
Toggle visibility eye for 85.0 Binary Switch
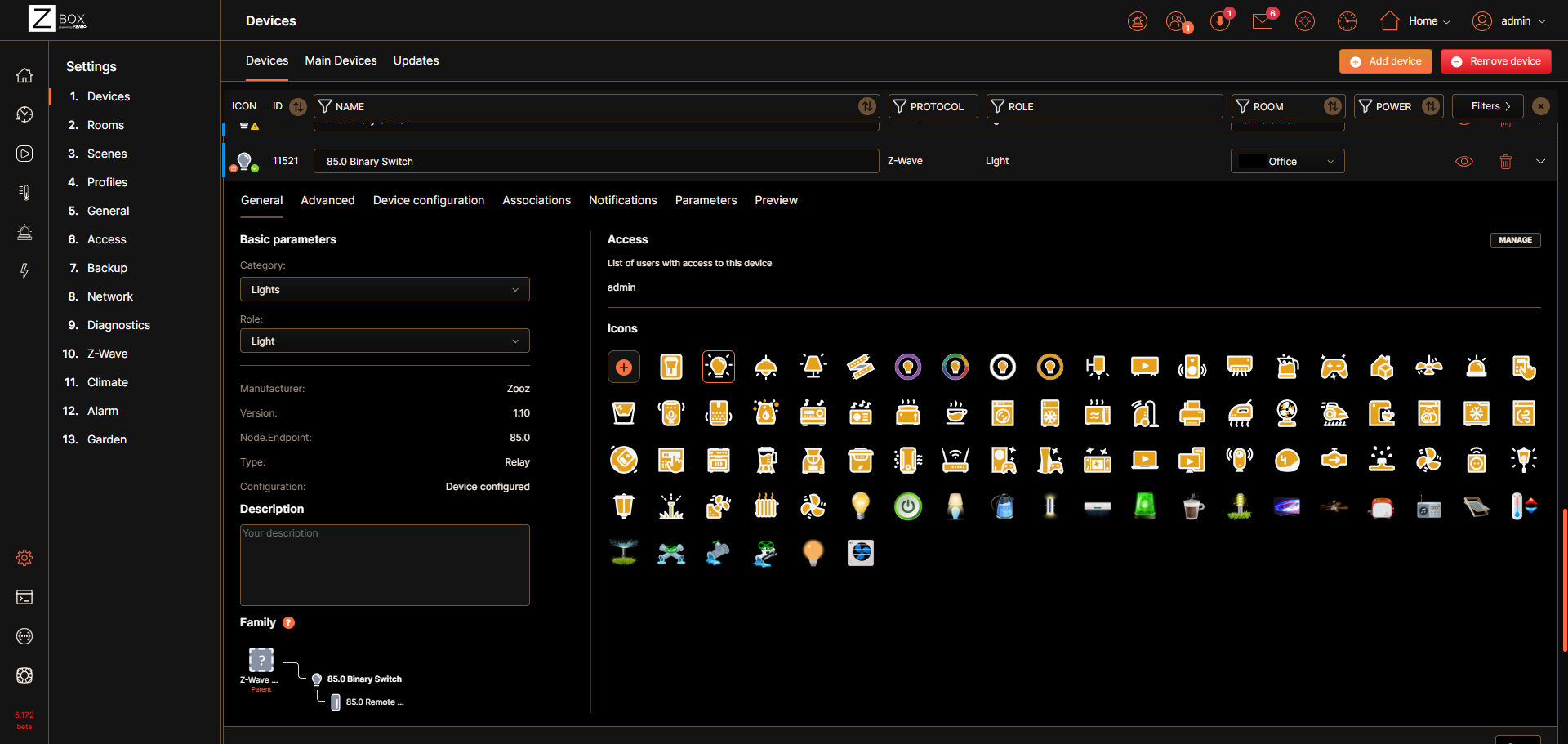coord(1464,162)
